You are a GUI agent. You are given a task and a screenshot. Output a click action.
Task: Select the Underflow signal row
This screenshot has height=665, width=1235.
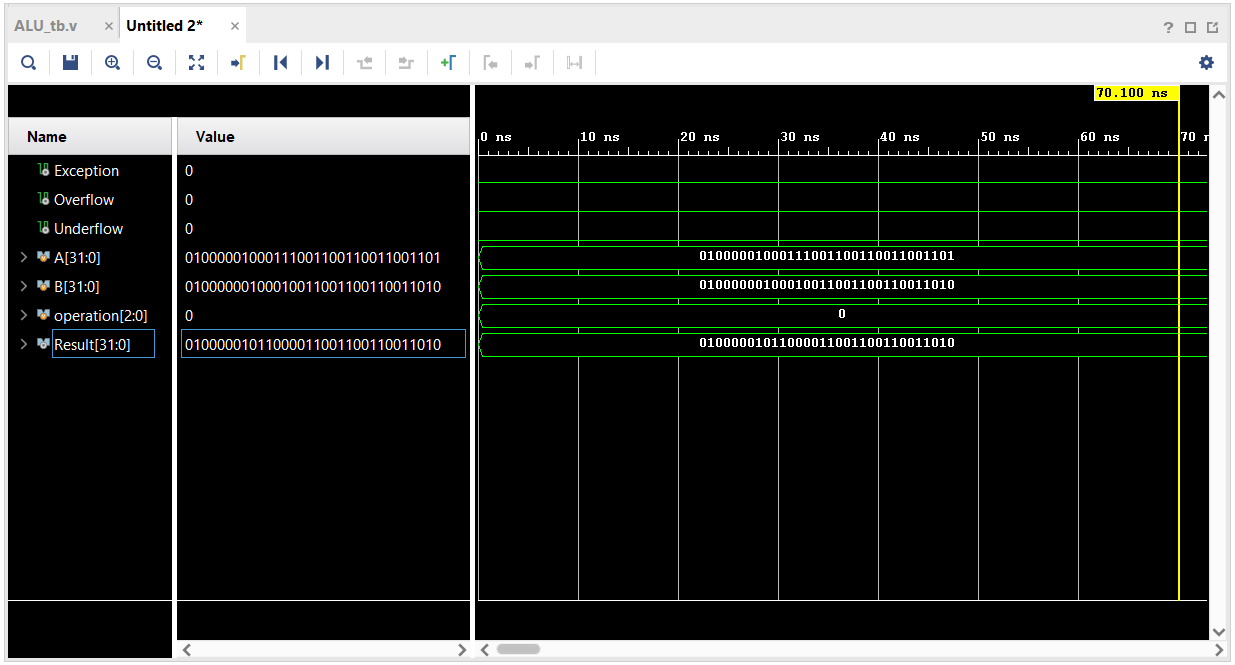[x=88, y=228]
